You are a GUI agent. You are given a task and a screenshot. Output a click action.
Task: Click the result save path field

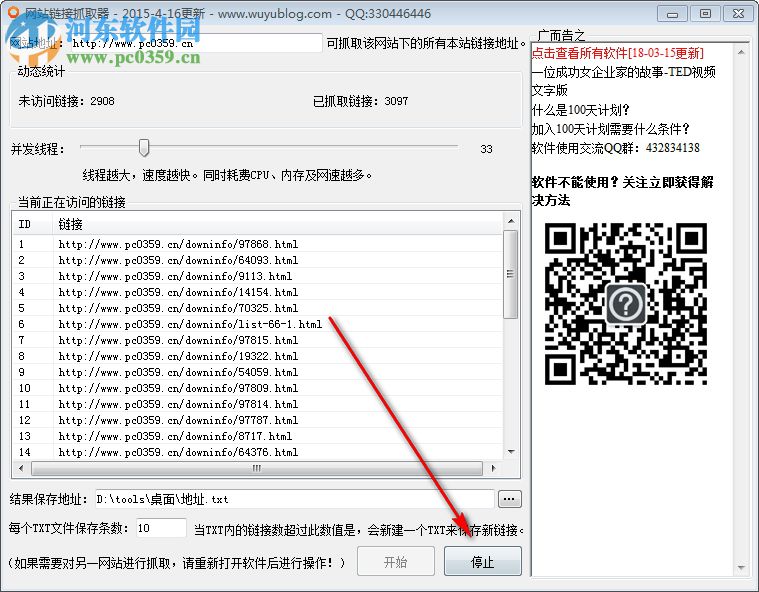coord(295,499)
